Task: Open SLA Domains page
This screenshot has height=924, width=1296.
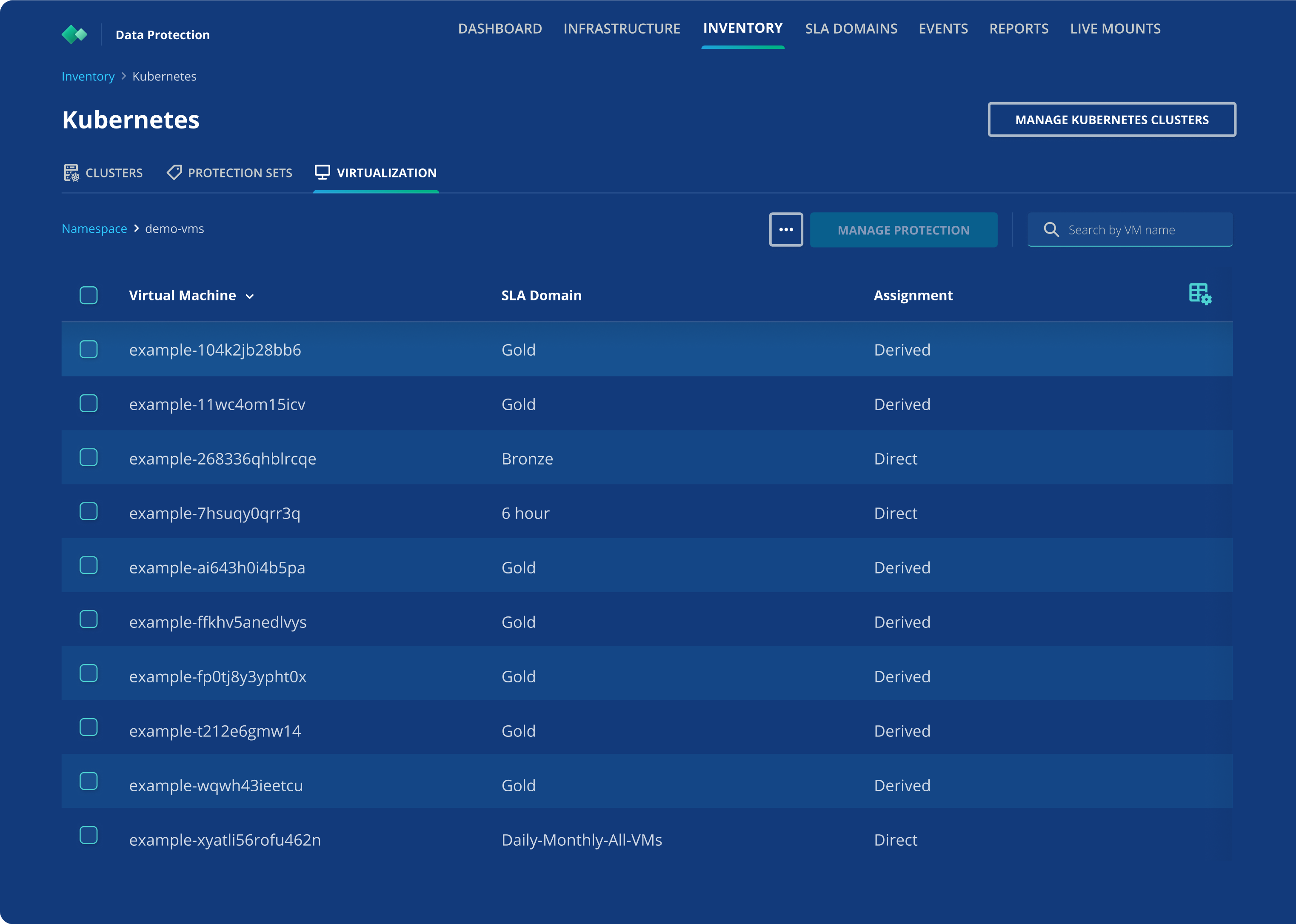Action: [x=851, y=29]
